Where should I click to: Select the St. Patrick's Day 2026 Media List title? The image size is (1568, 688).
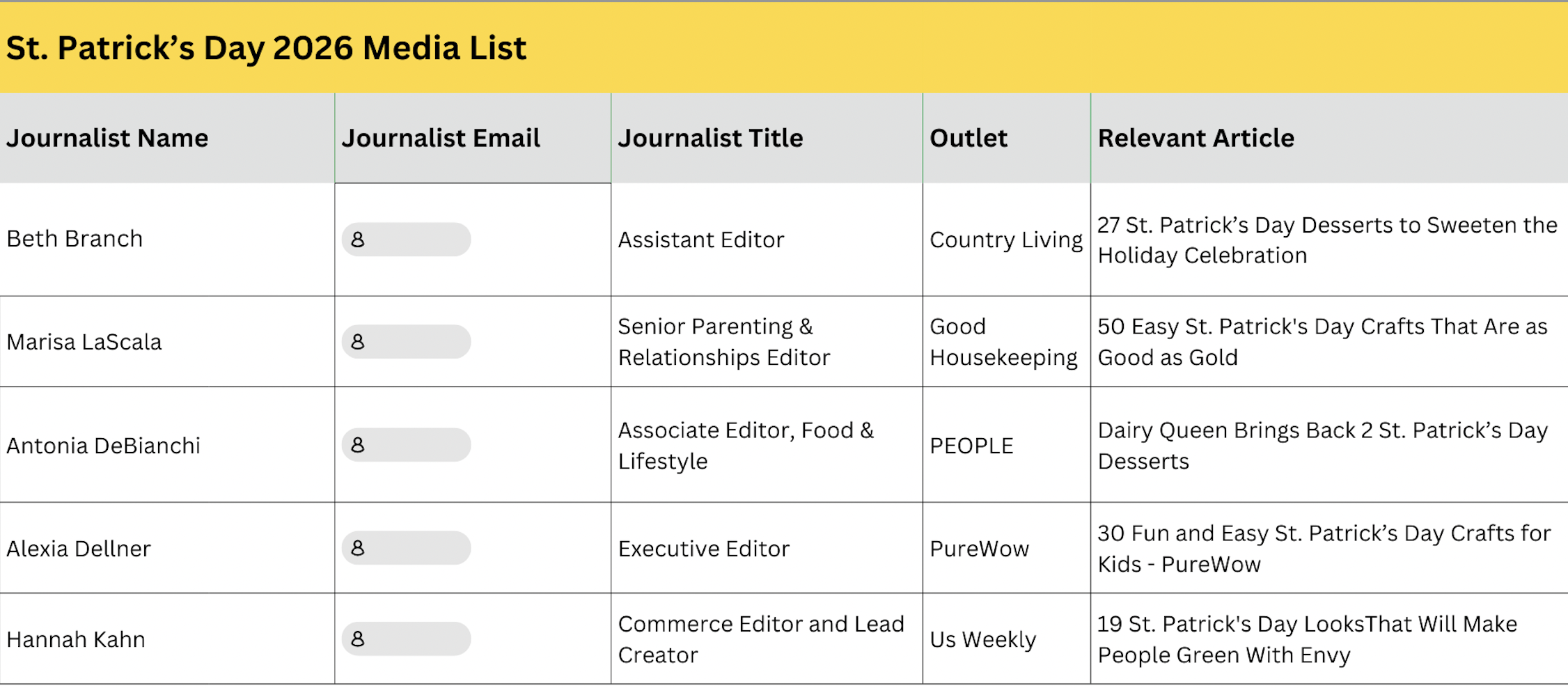click(x=266, y=48)
